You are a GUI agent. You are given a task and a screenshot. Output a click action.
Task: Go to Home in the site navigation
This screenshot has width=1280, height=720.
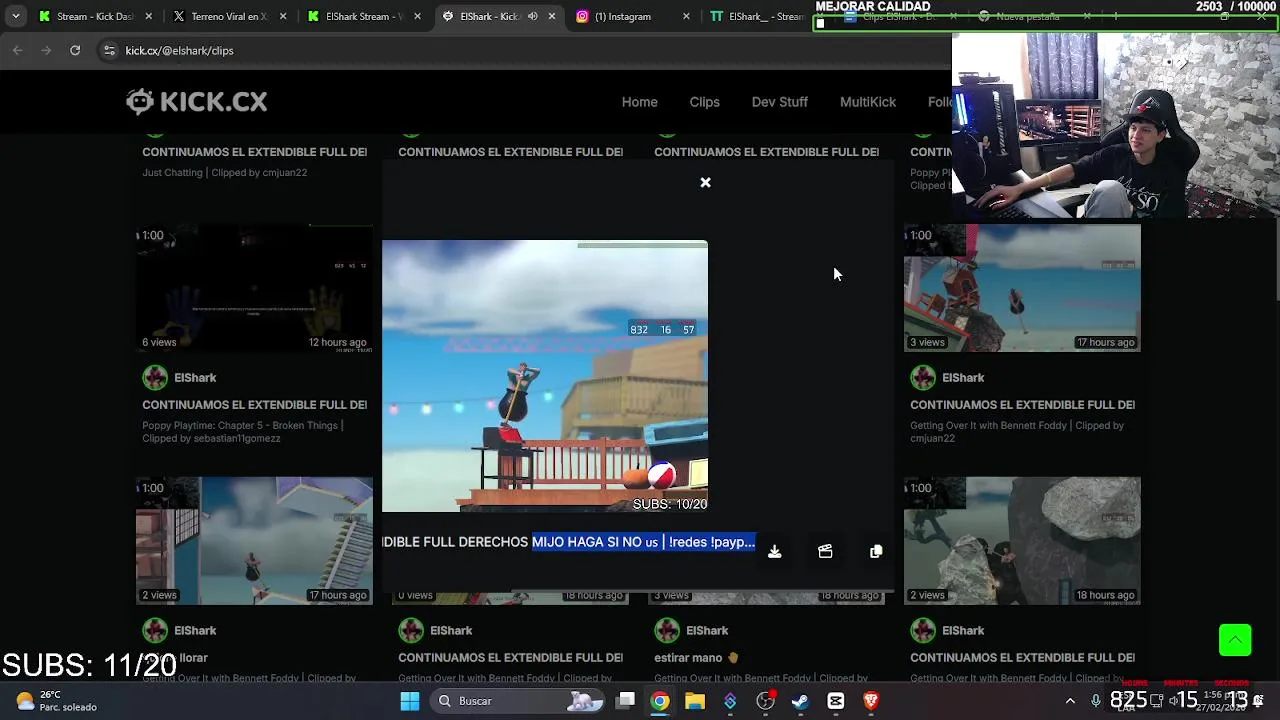coord(639,102)
